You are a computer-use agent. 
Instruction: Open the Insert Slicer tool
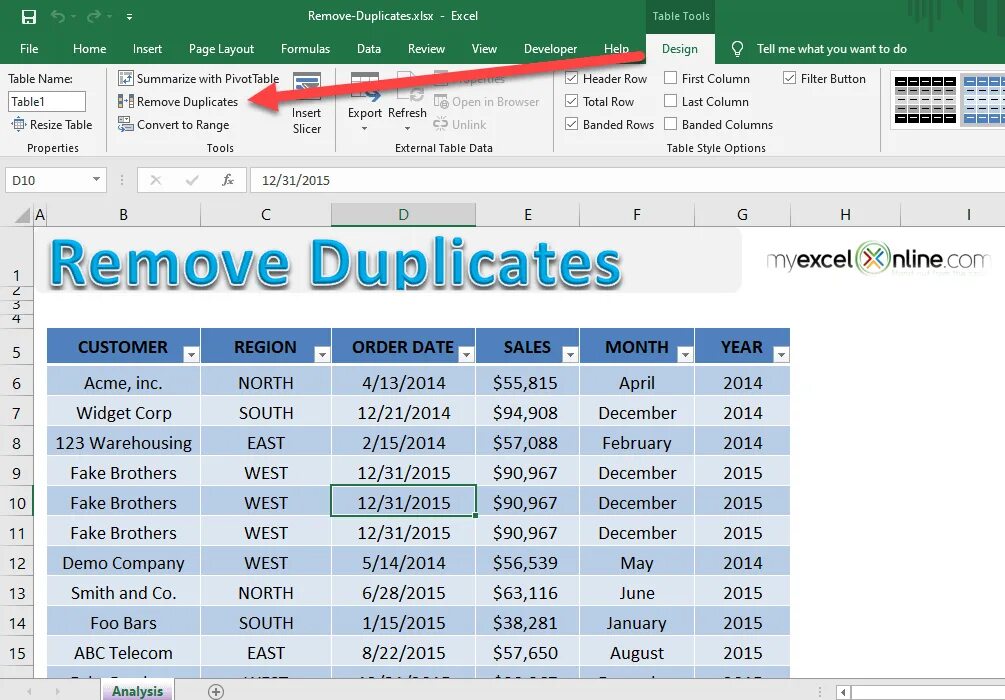coord(307,105)
